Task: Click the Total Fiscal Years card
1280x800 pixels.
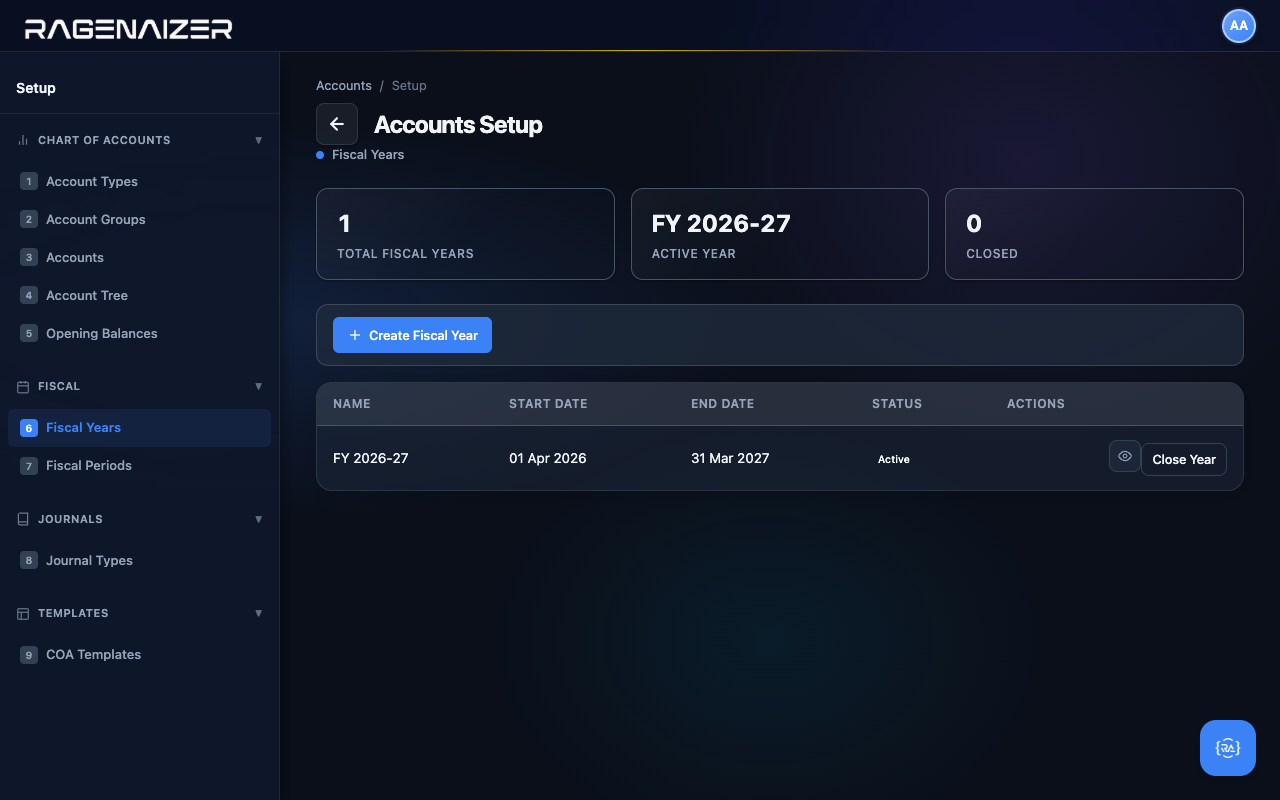Action: tap(465, 234)
